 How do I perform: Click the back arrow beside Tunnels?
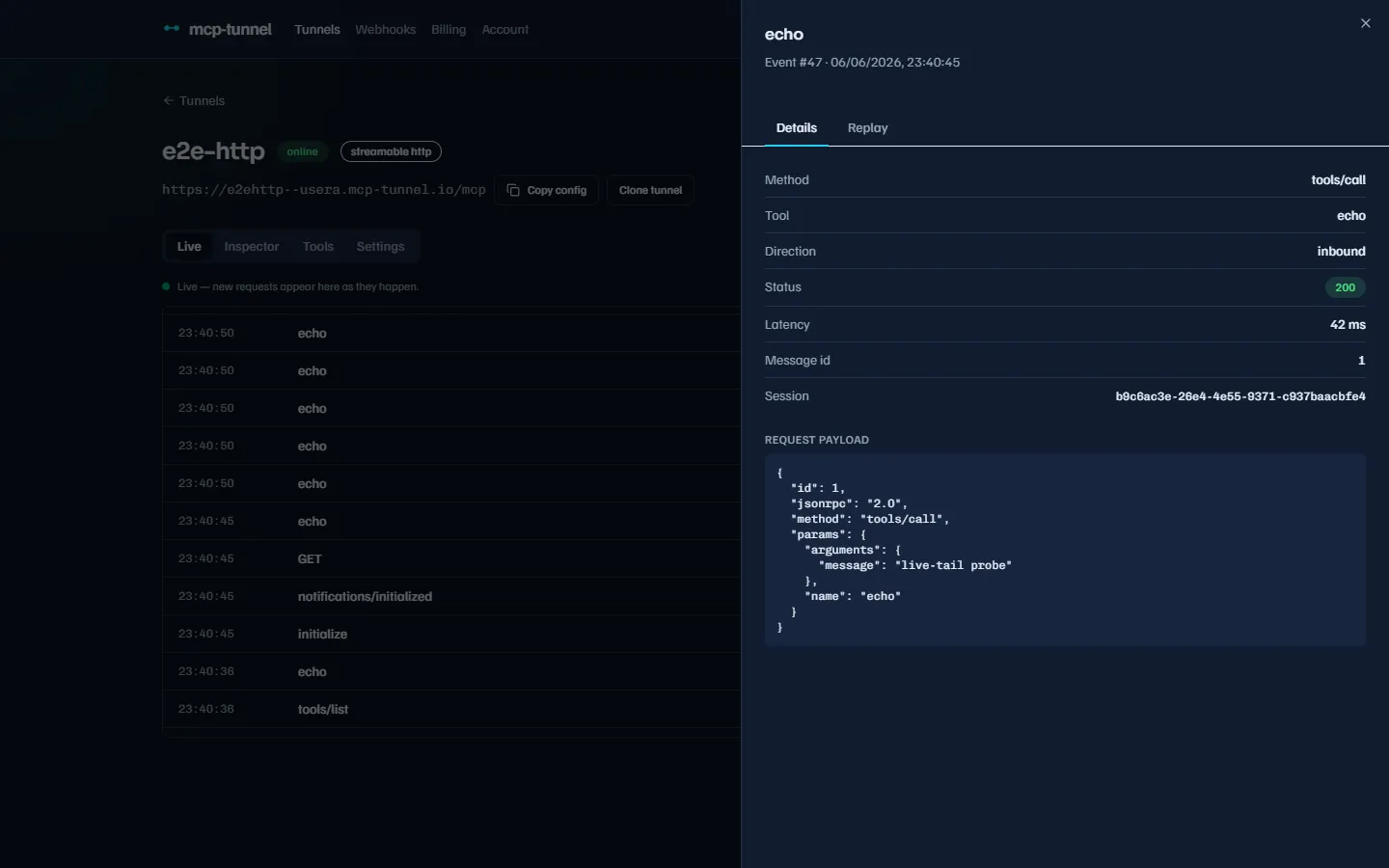[169, 100]
